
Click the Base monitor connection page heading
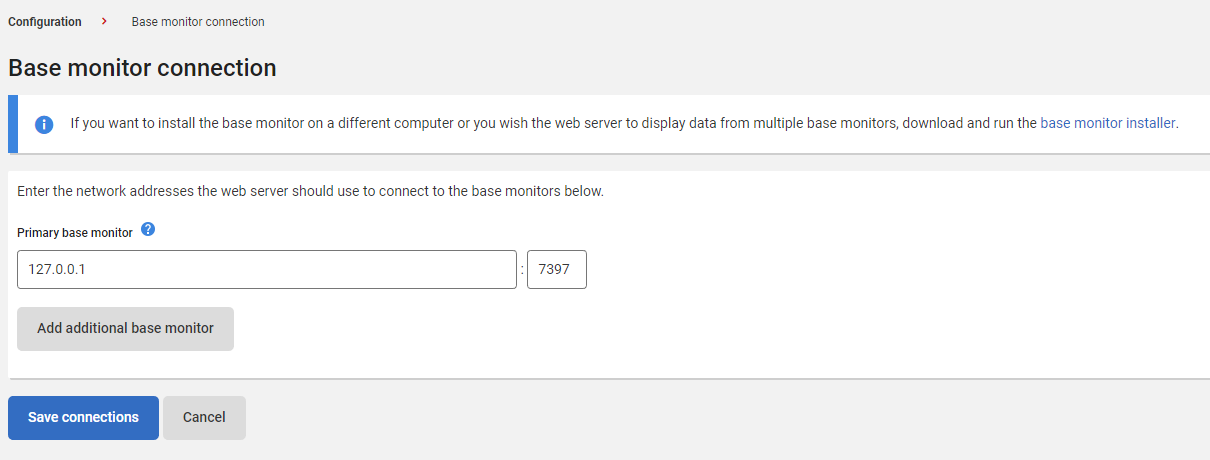coord(142,68)
